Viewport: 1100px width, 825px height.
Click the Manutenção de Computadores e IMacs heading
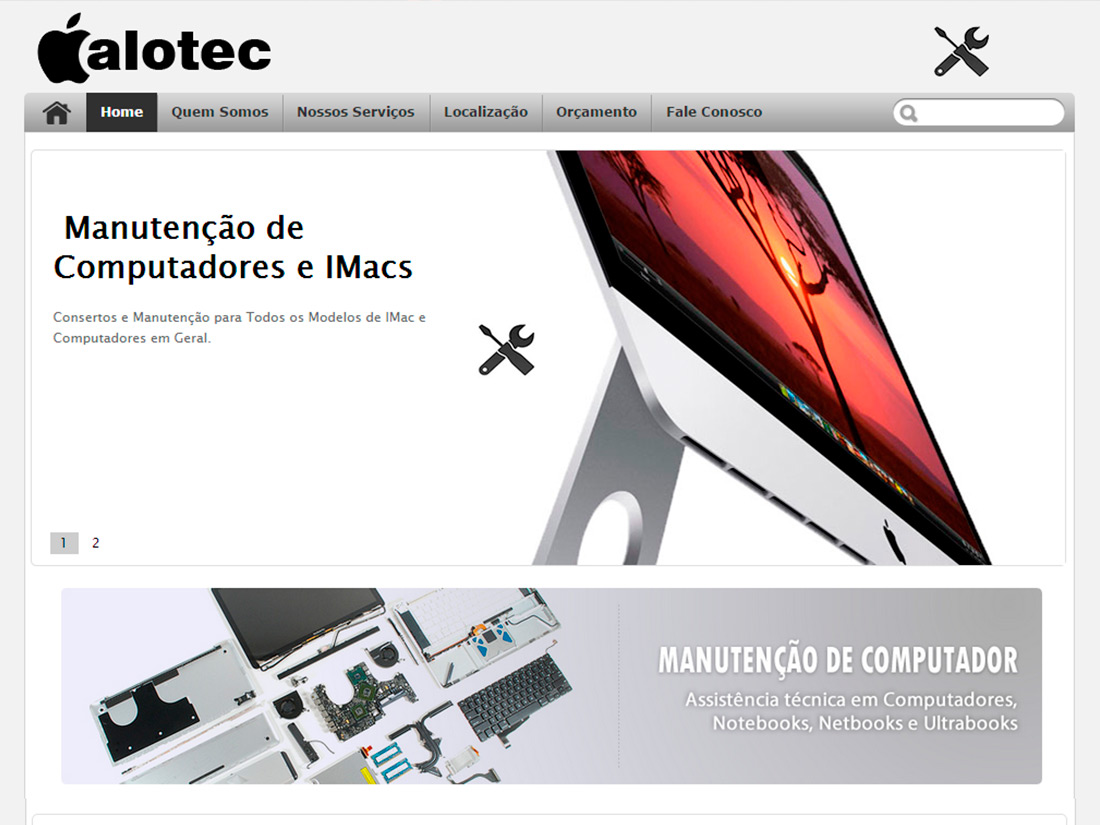click(233, 248)
